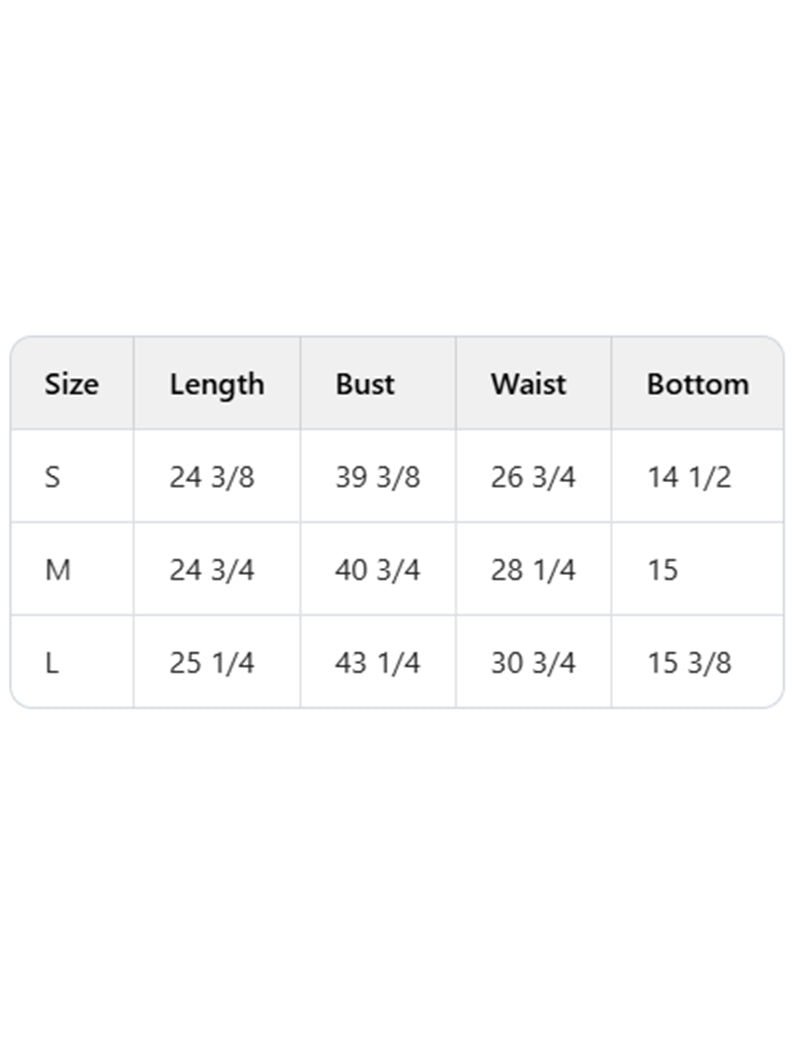The width and height of the screenshot is (800, 1050).
Task: Click the 28 1/4 waist cell
Action: [533, 570]
